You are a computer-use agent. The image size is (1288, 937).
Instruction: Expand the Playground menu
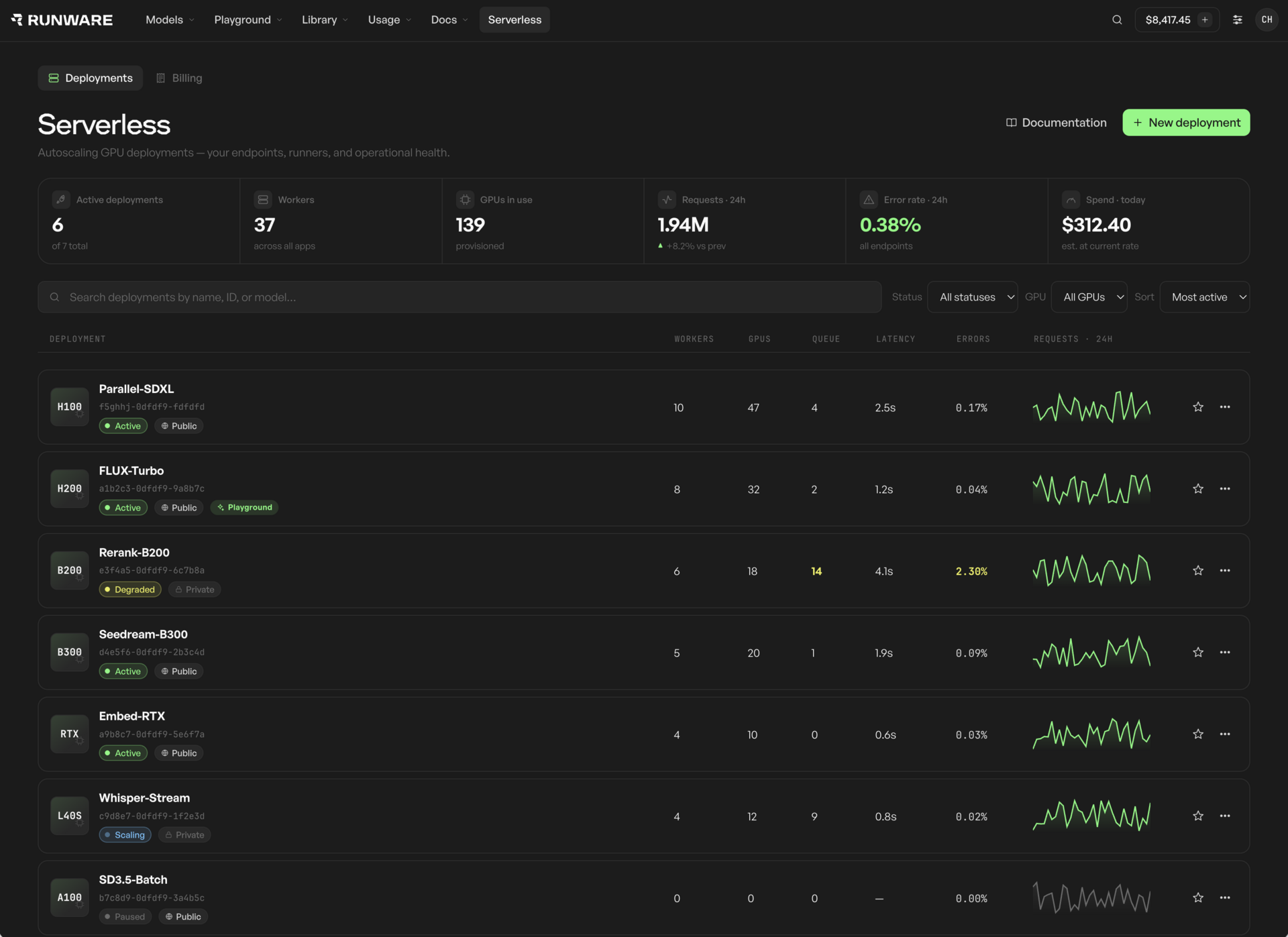click(248, 19)
